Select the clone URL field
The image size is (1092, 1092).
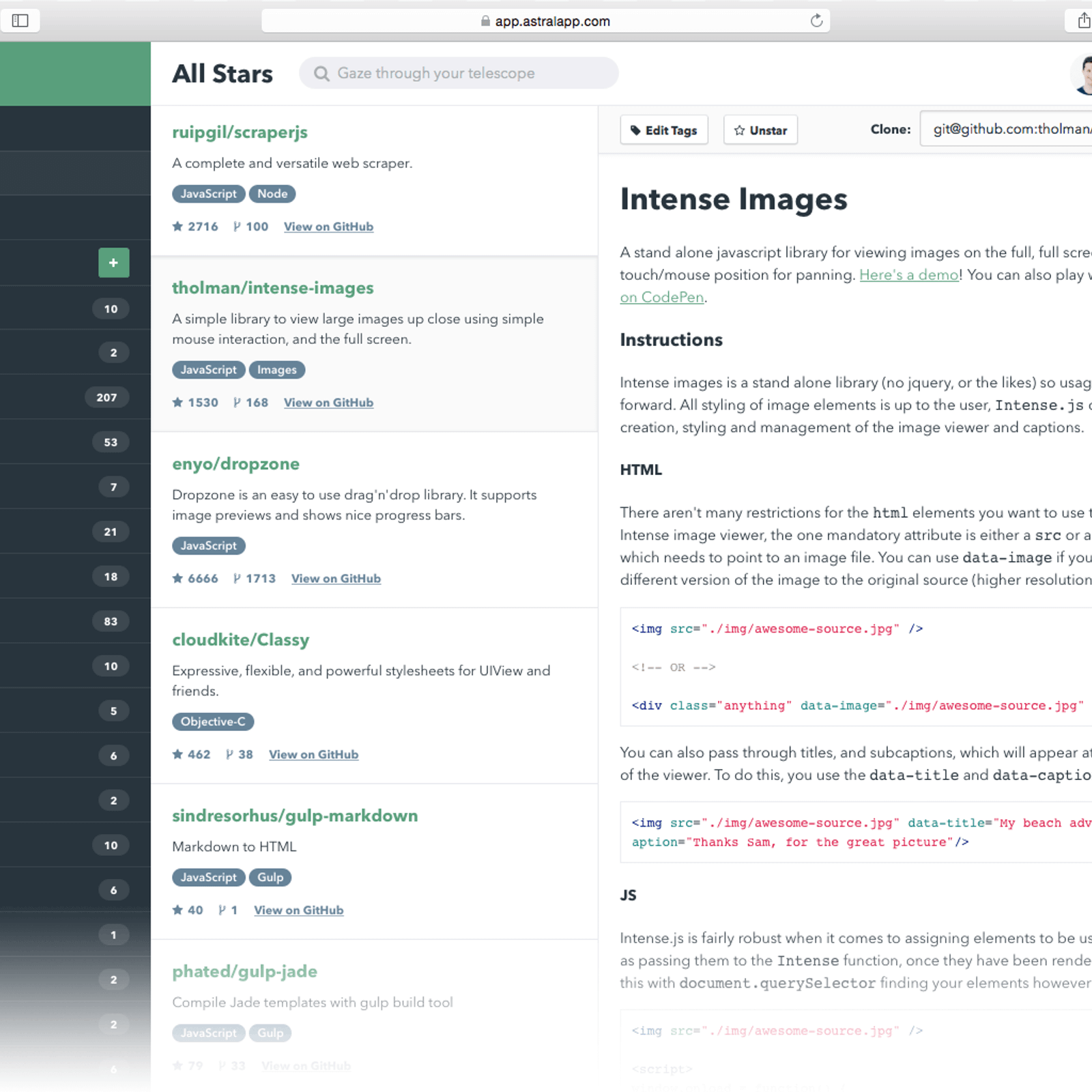(x=1007, y=129)
